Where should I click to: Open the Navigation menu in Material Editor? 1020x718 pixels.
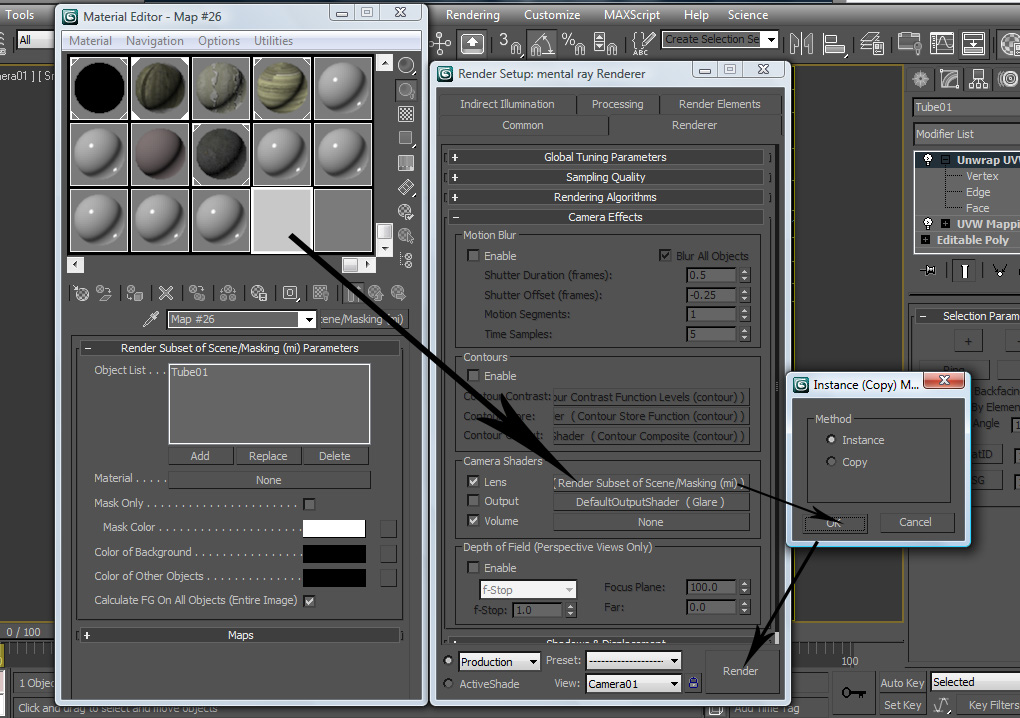tap(155, 41)
